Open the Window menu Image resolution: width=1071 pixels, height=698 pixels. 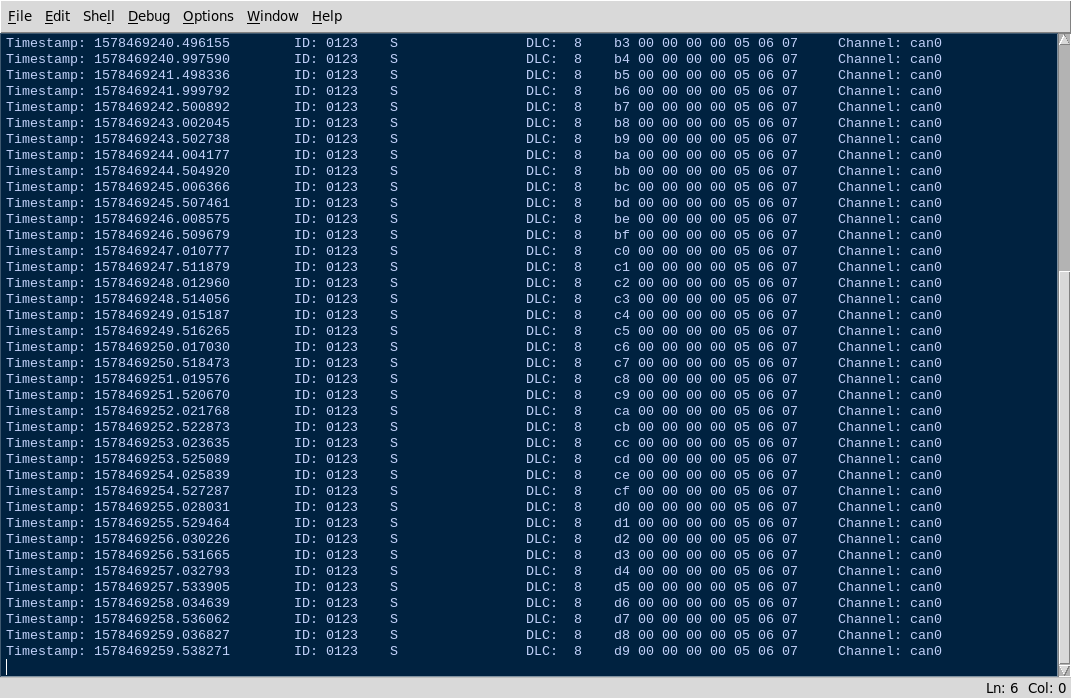coord(272,16)
